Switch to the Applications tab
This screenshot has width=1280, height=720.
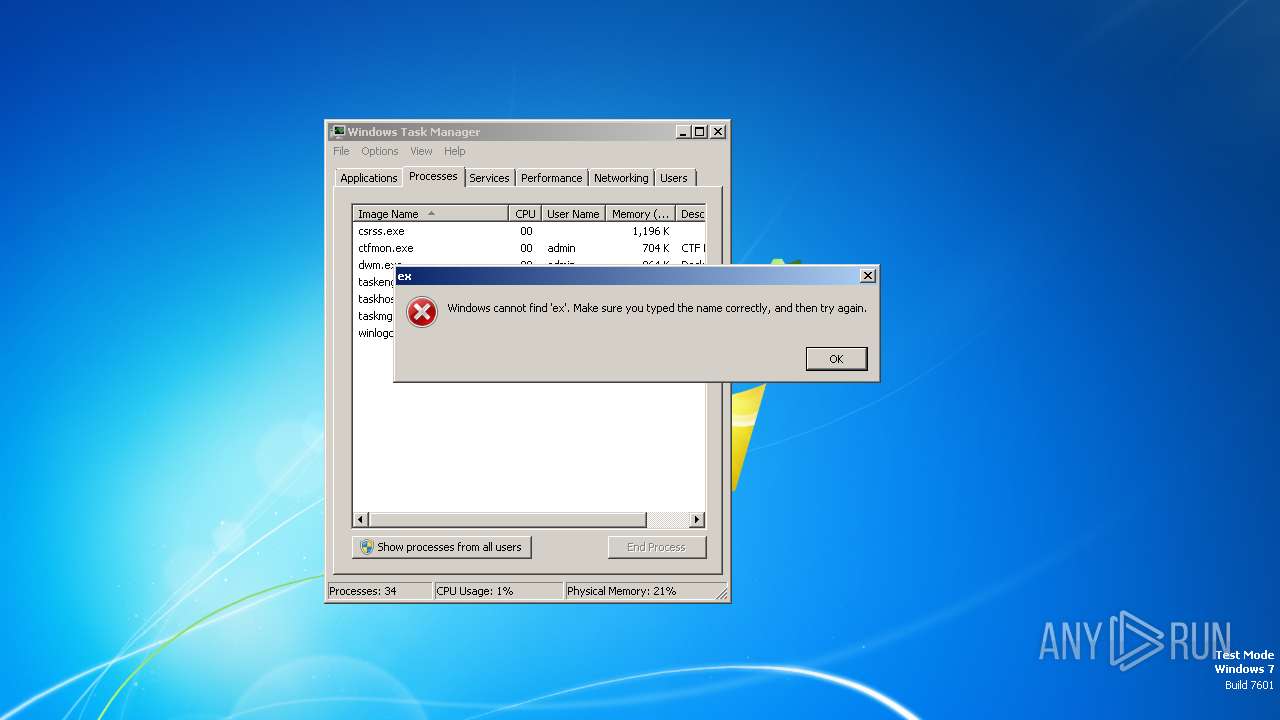369,178
